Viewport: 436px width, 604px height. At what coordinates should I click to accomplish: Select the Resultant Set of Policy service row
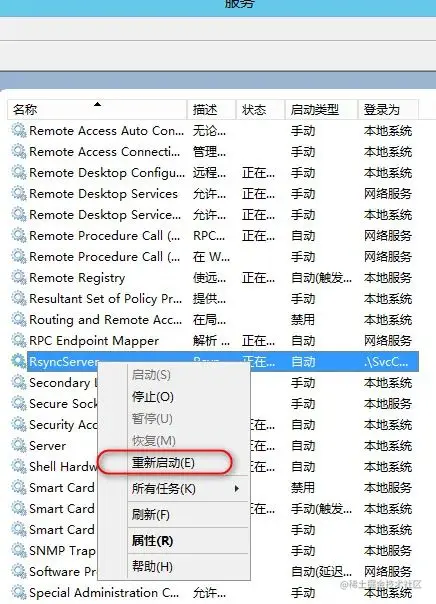click(213, 298)
